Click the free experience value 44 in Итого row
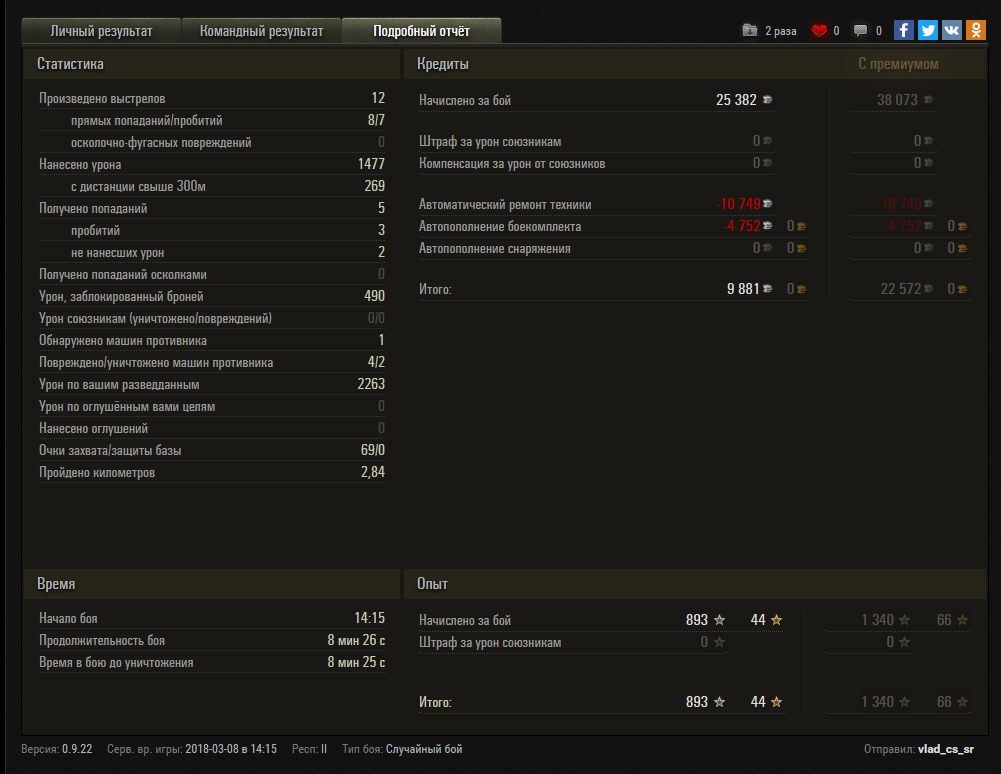Viewport: 1001px width, 774px height. (758, 701)
